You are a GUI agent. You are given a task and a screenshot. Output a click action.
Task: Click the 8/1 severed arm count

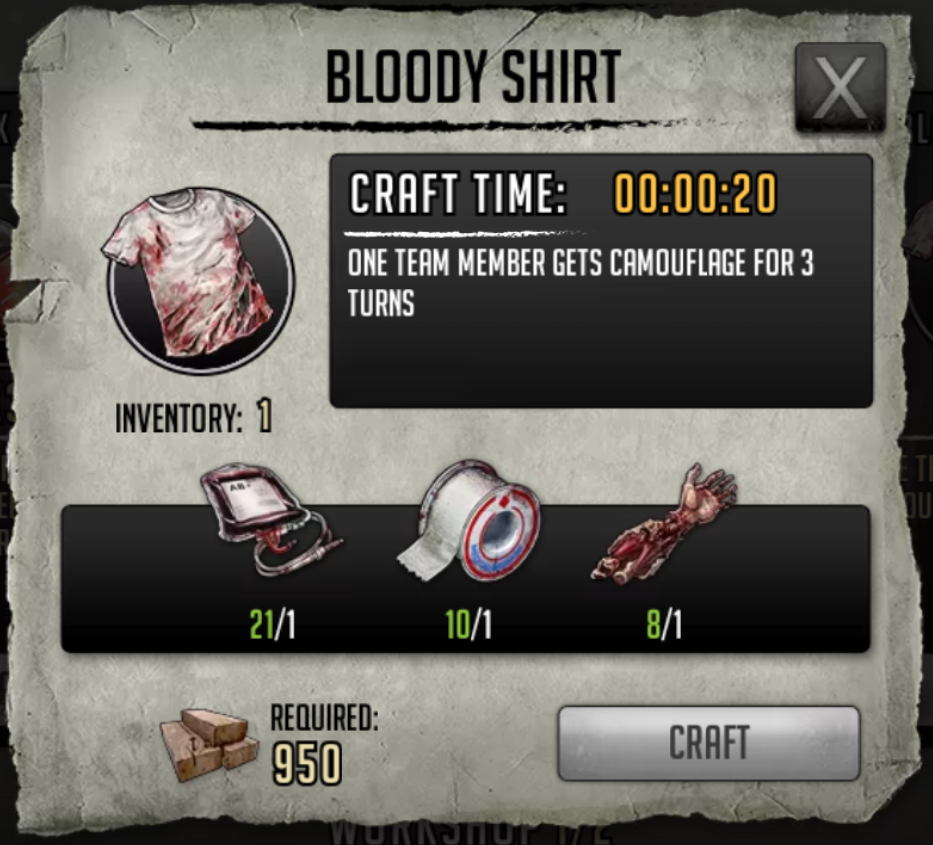pyautogui.click(x=664, y=625)
